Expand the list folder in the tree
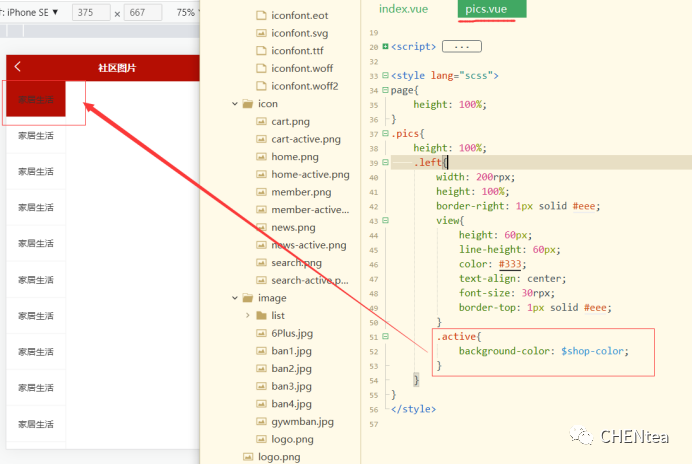 (248, 316)
